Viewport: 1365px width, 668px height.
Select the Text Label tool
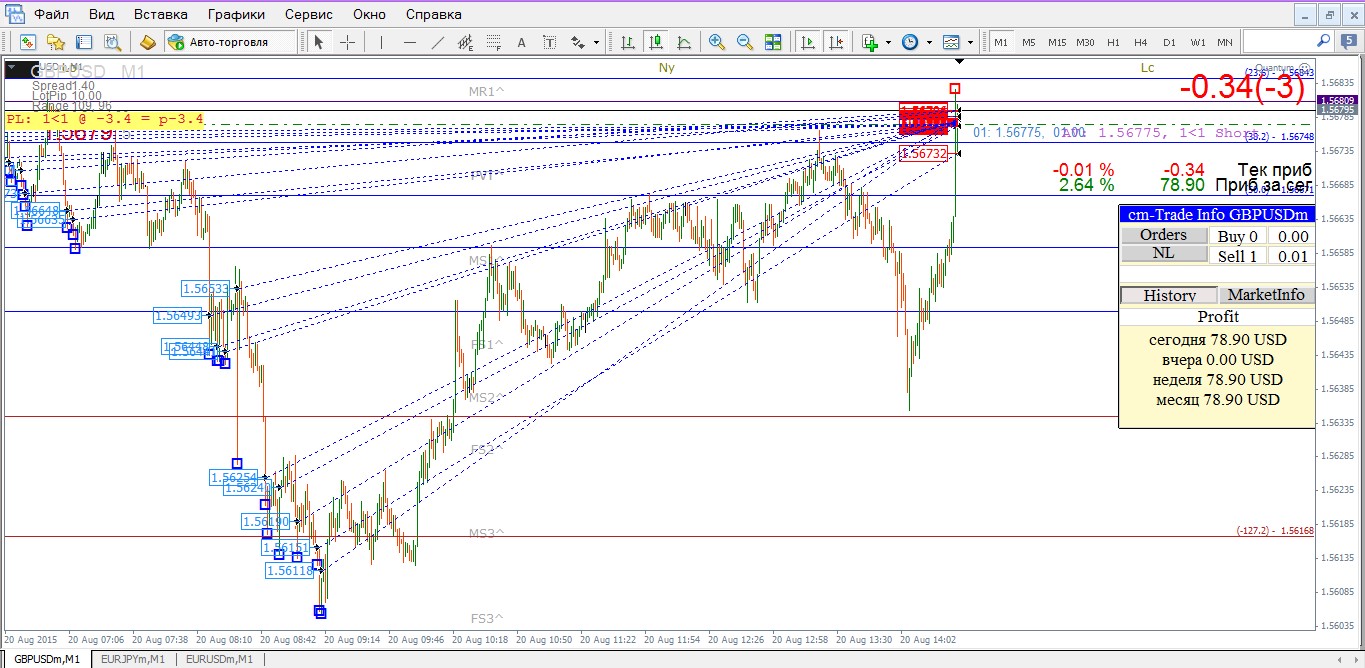[x=549, y=42]
